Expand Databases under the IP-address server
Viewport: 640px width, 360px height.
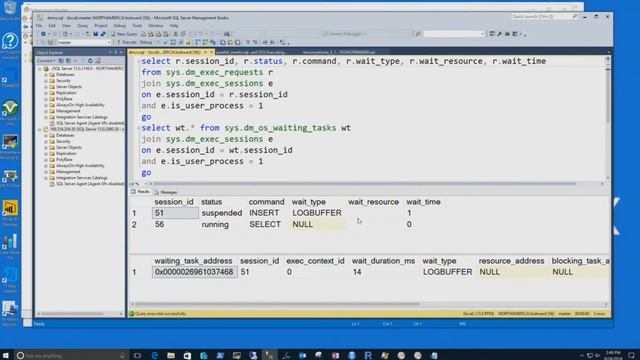coord(46,135)
